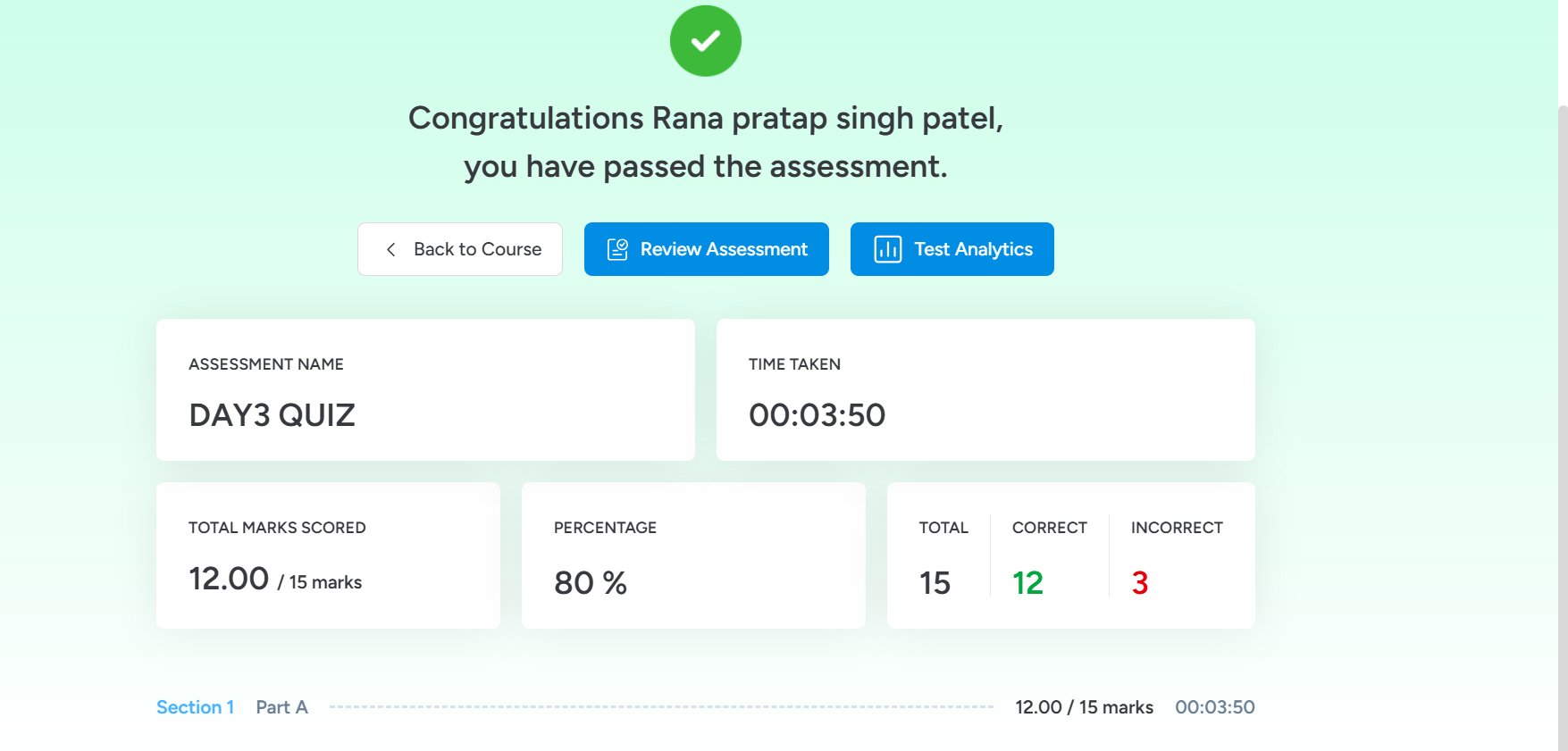This screenshot has width=1568, height=751.
Task: Select the Section 1 link
Action: [195, 707]
